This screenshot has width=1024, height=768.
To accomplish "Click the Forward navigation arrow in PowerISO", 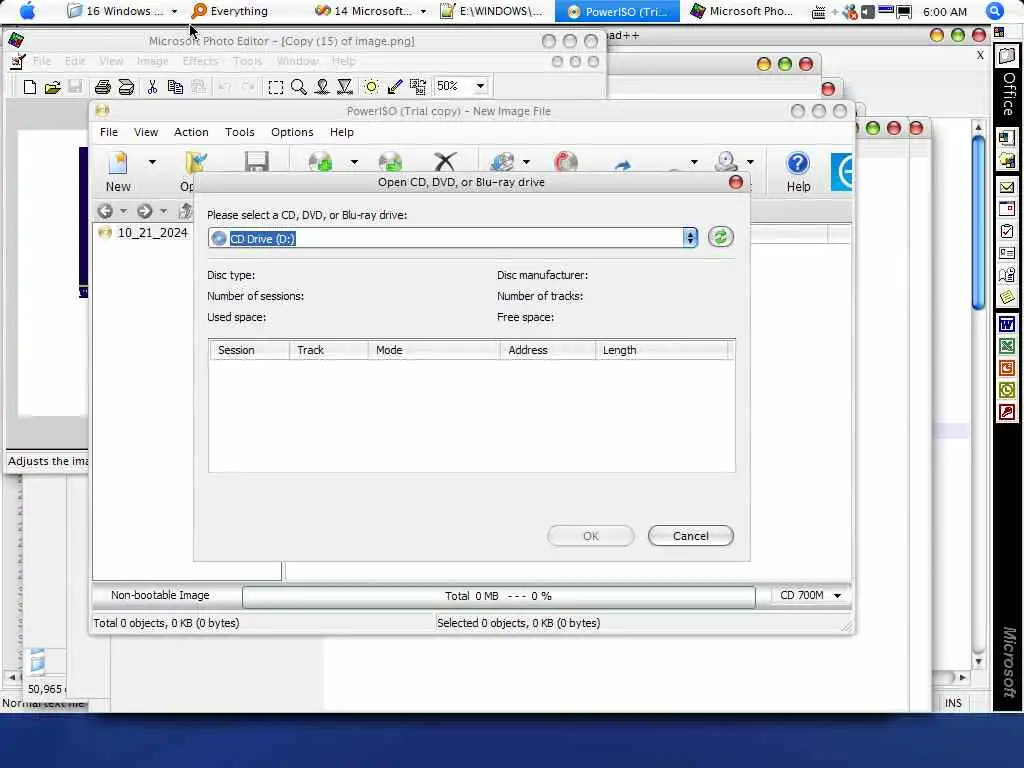I will (x=145, y=211).
